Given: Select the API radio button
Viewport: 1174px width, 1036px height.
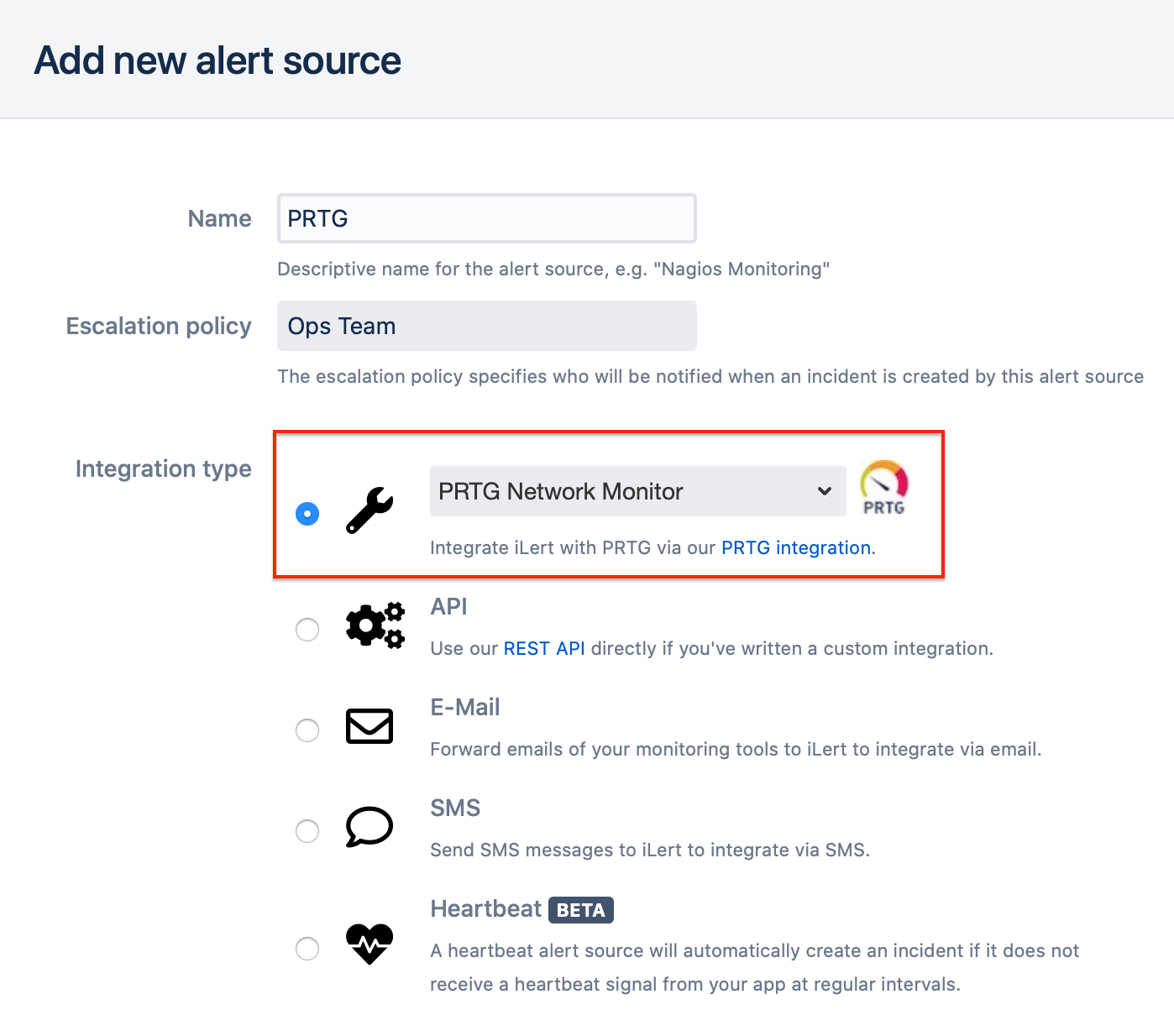Looking at the screenshot, I should 307,630.
